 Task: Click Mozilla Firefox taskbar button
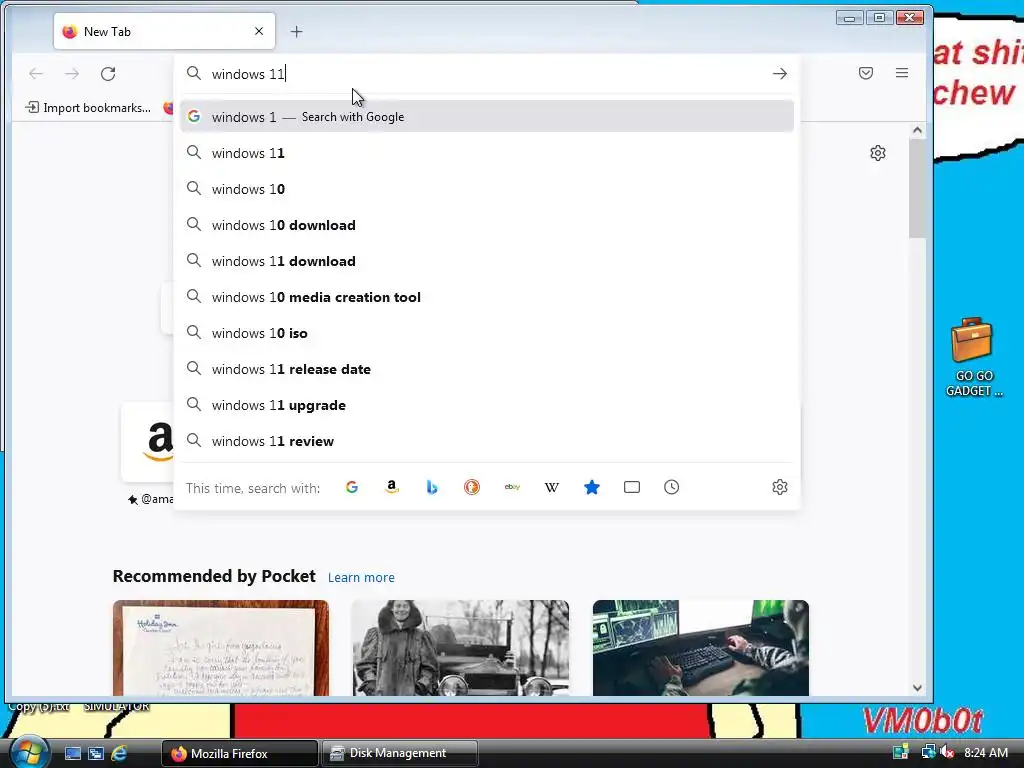(x=240, y=753)
